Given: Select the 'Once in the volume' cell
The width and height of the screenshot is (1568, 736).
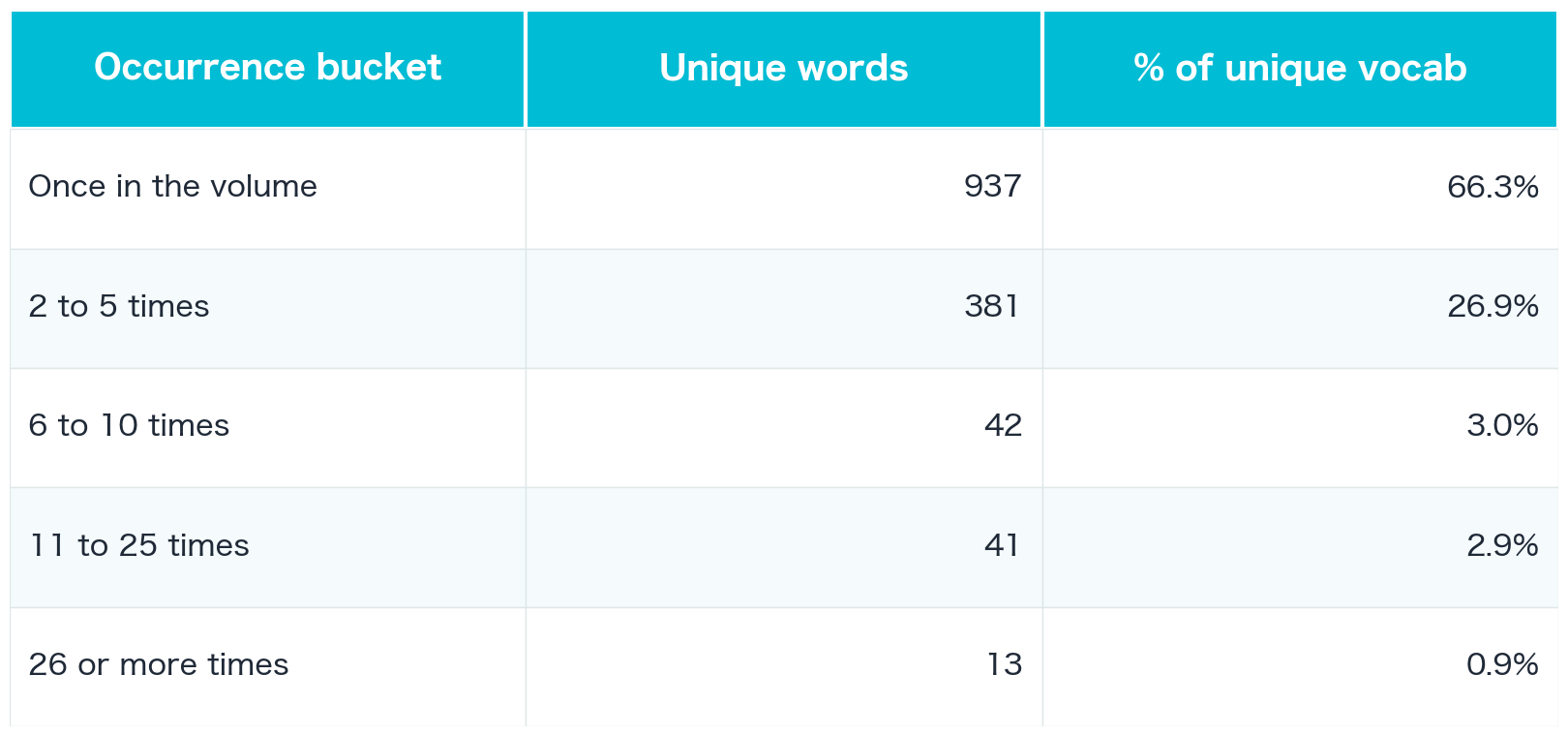Looking at the screenshot, I should (x=172, y=186).
